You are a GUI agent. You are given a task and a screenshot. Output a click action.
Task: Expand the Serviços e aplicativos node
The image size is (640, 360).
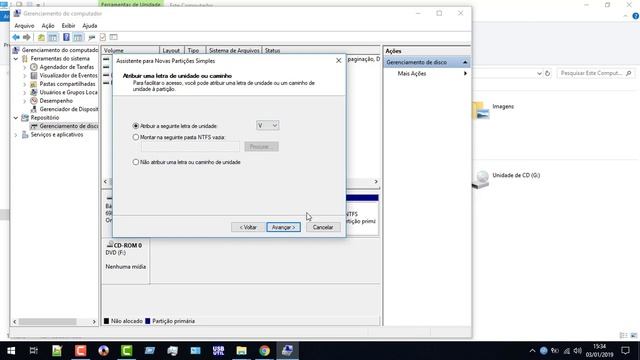pos(16,135)
